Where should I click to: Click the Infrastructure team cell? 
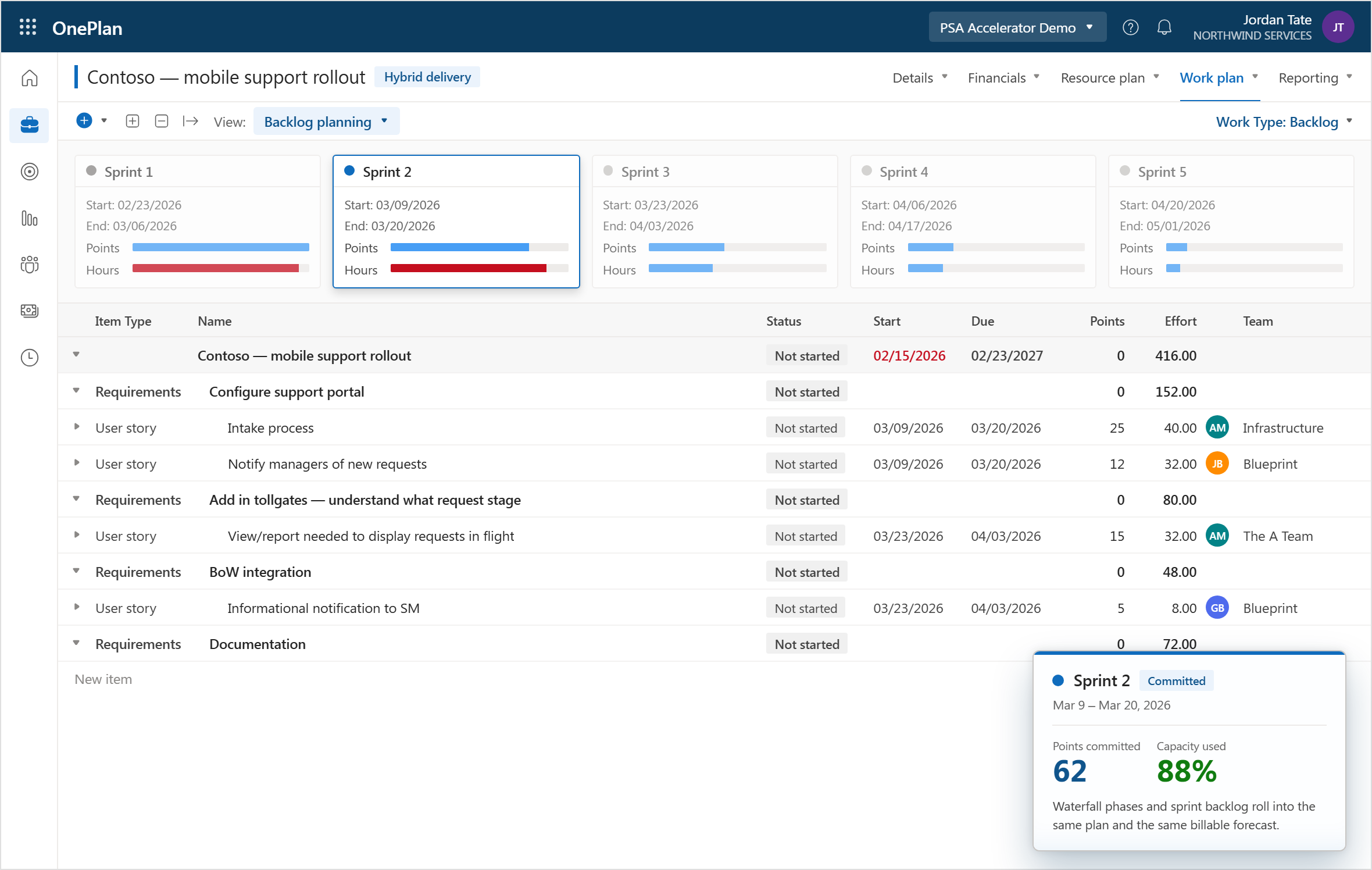pos(1282,427)
